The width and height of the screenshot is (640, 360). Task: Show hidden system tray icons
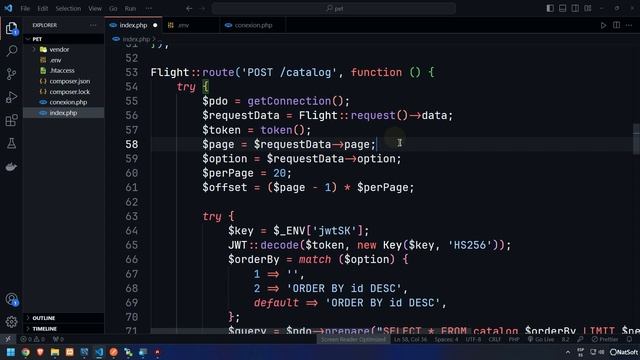[x=568, y=352]
